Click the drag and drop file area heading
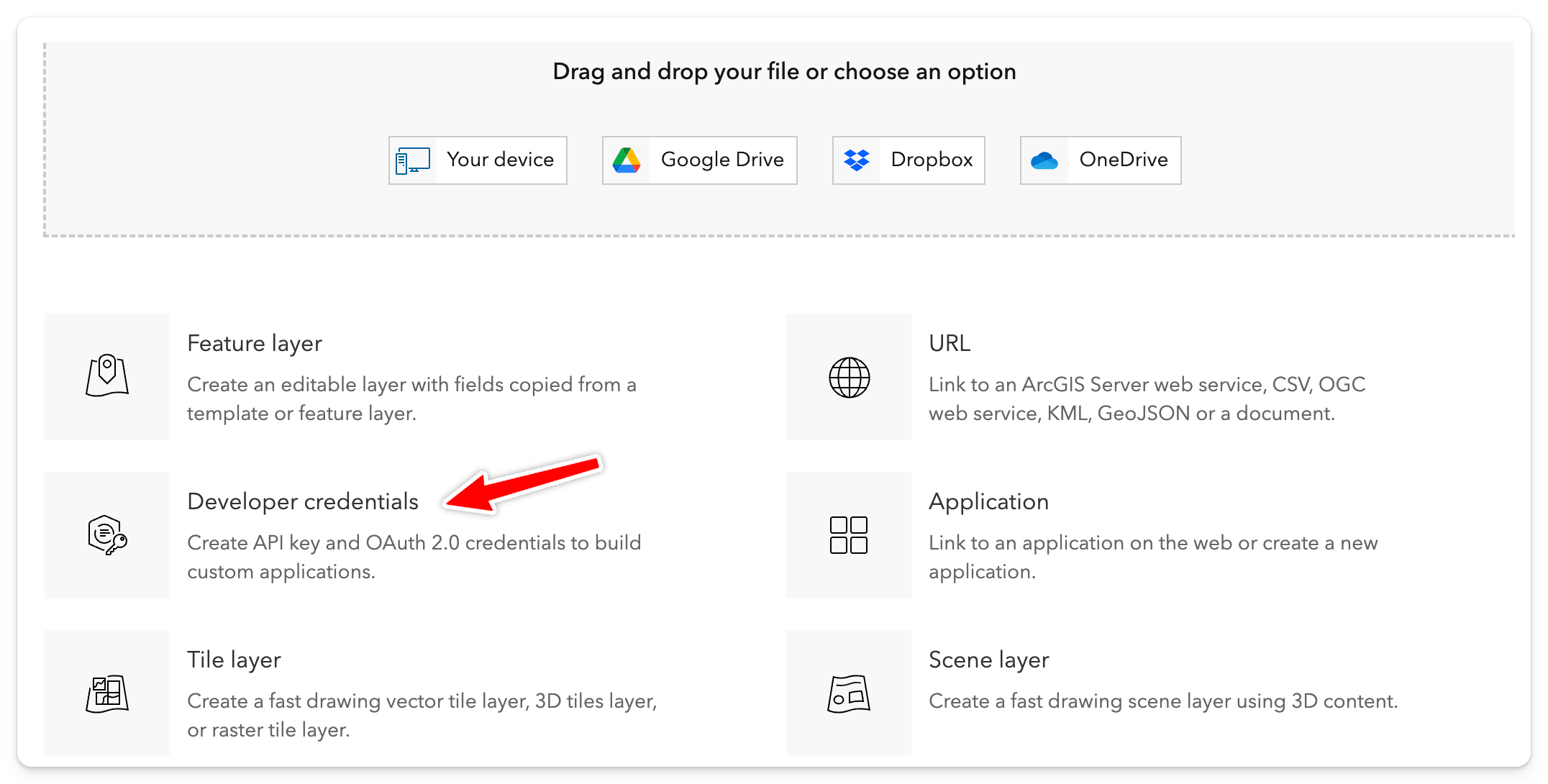The image size is (1548, 784). coord(784,72)
